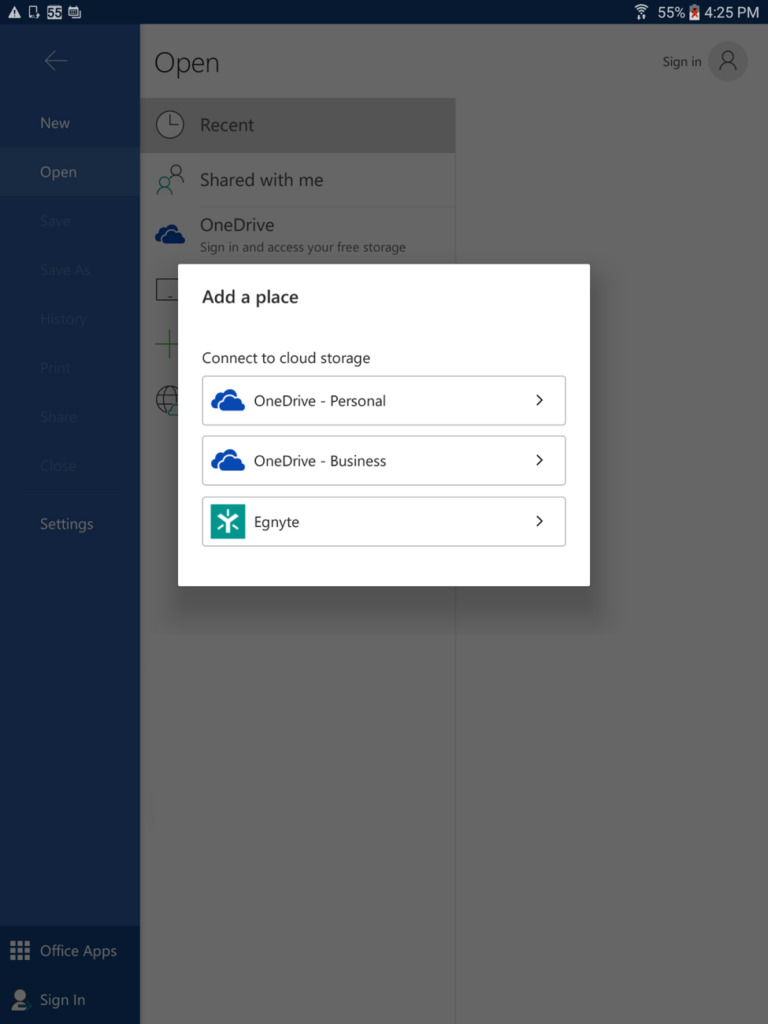Screen dimensions: 768x1024
Task: Click OneDrive - Personal cloud icon
Action: click(228, 401)
